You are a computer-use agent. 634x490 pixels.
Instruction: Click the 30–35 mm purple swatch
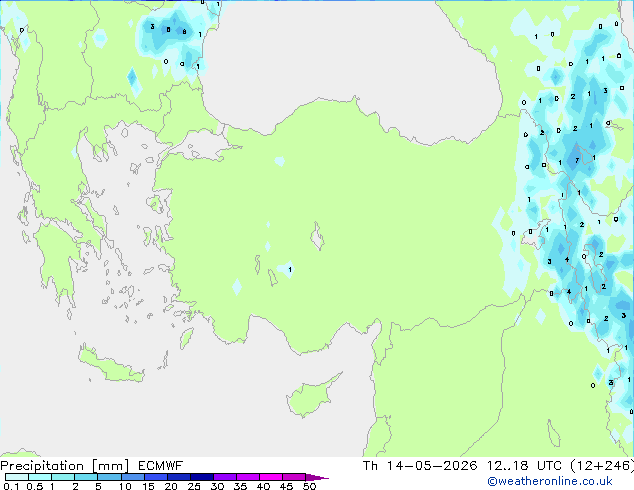click(x=224, y=477)
